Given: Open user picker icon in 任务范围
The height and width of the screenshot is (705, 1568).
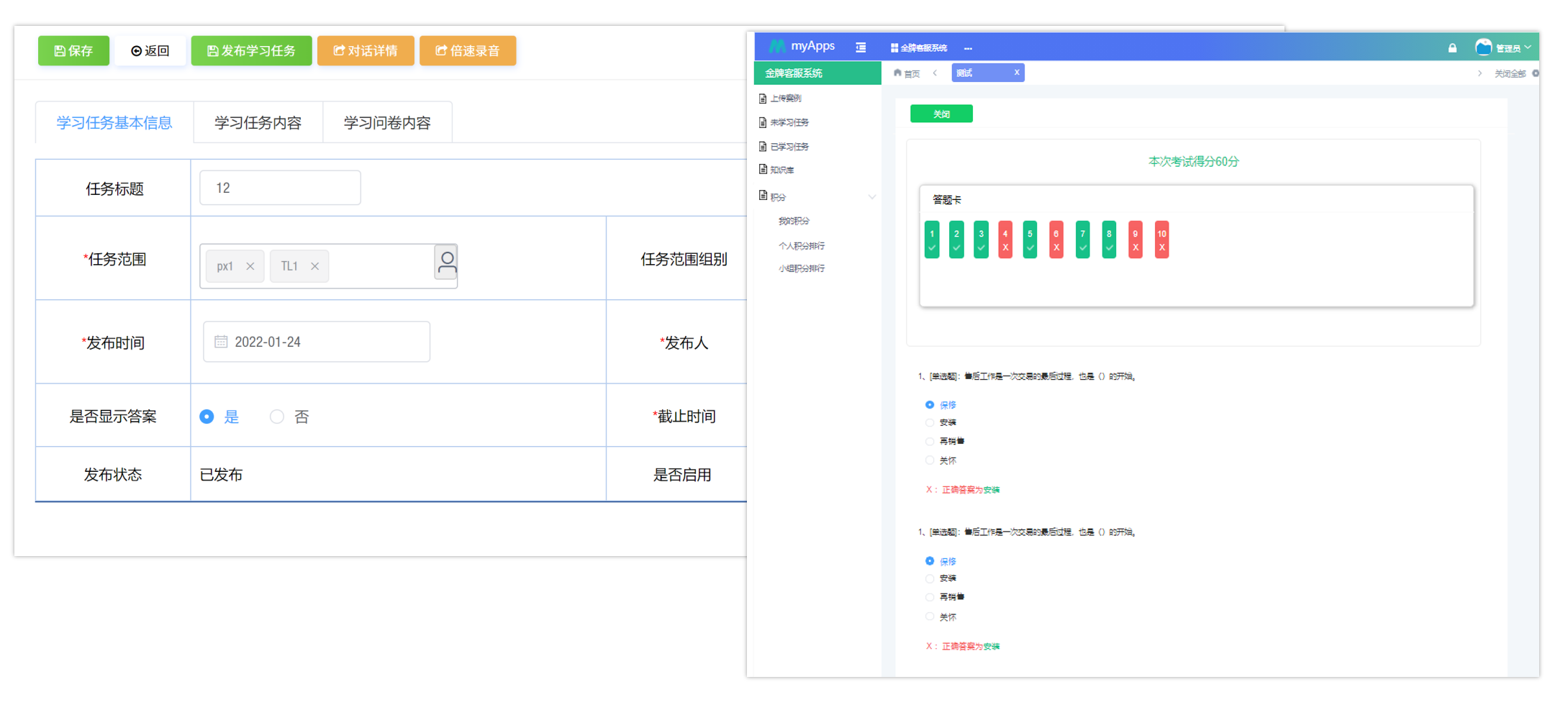Looking at the screenshot, I should 446,263.
